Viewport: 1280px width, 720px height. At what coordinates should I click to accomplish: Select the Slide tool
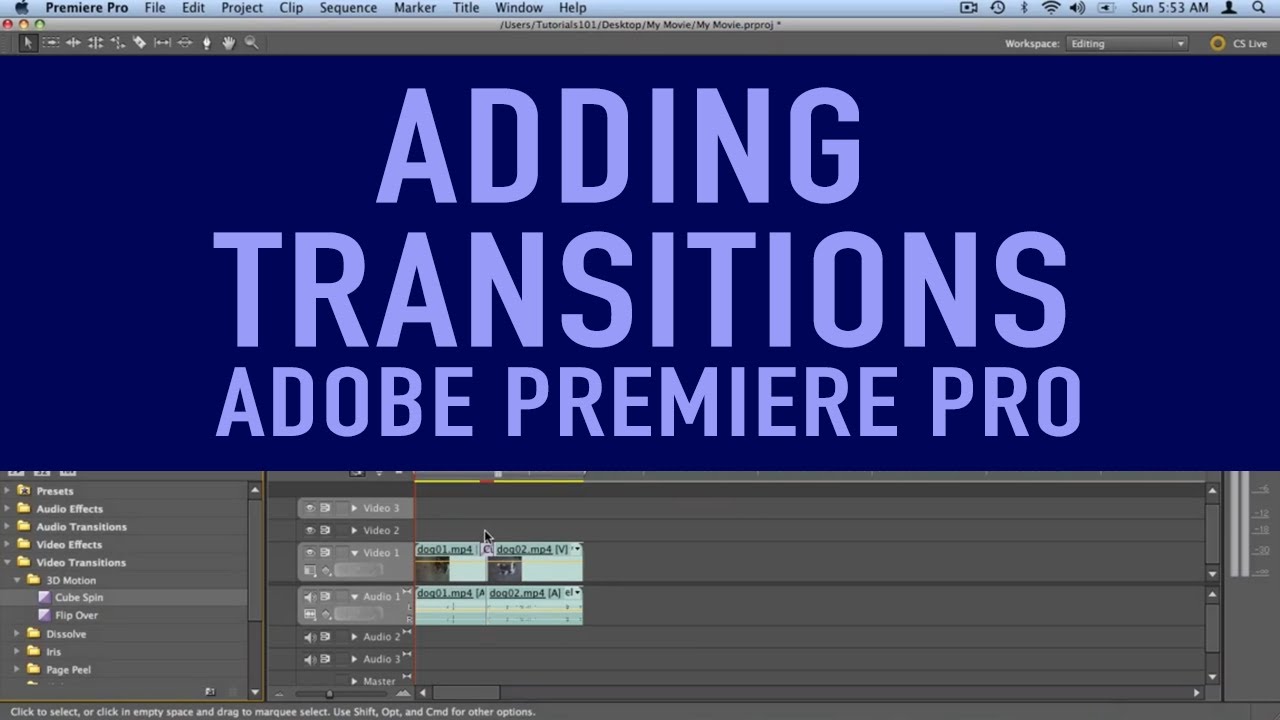pos(184,42)
